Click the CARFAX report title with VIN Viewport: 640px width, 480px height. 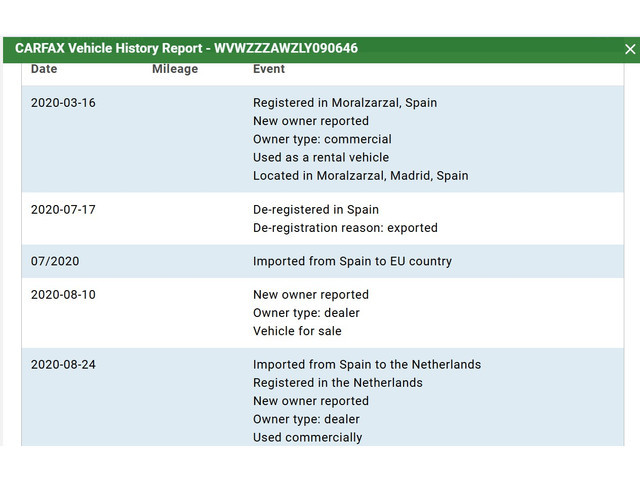[x=186, y=48]
